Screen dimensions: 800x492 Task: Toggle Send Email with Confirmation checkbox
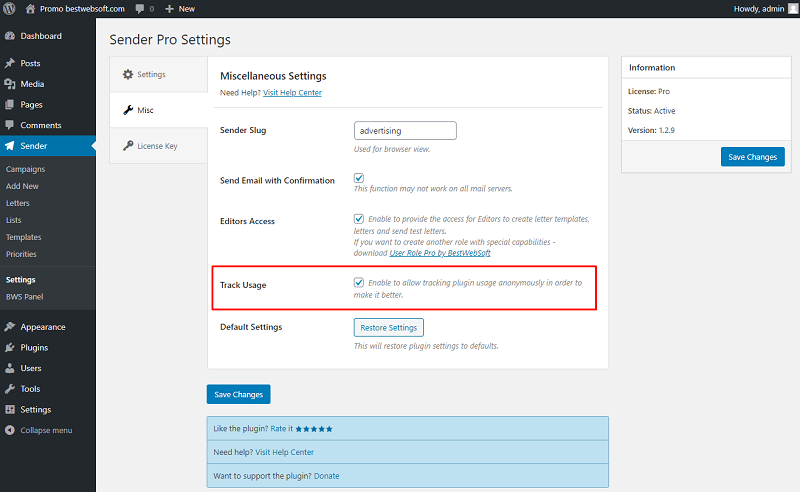(359, 178)
